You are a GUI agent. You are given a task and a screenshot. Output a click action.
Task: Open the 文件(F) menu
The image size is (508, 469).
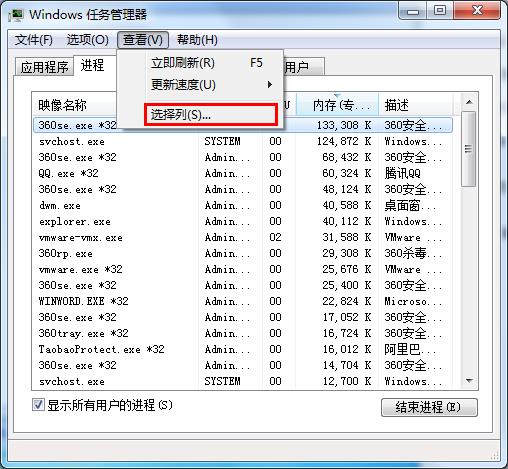pos(34,40)
